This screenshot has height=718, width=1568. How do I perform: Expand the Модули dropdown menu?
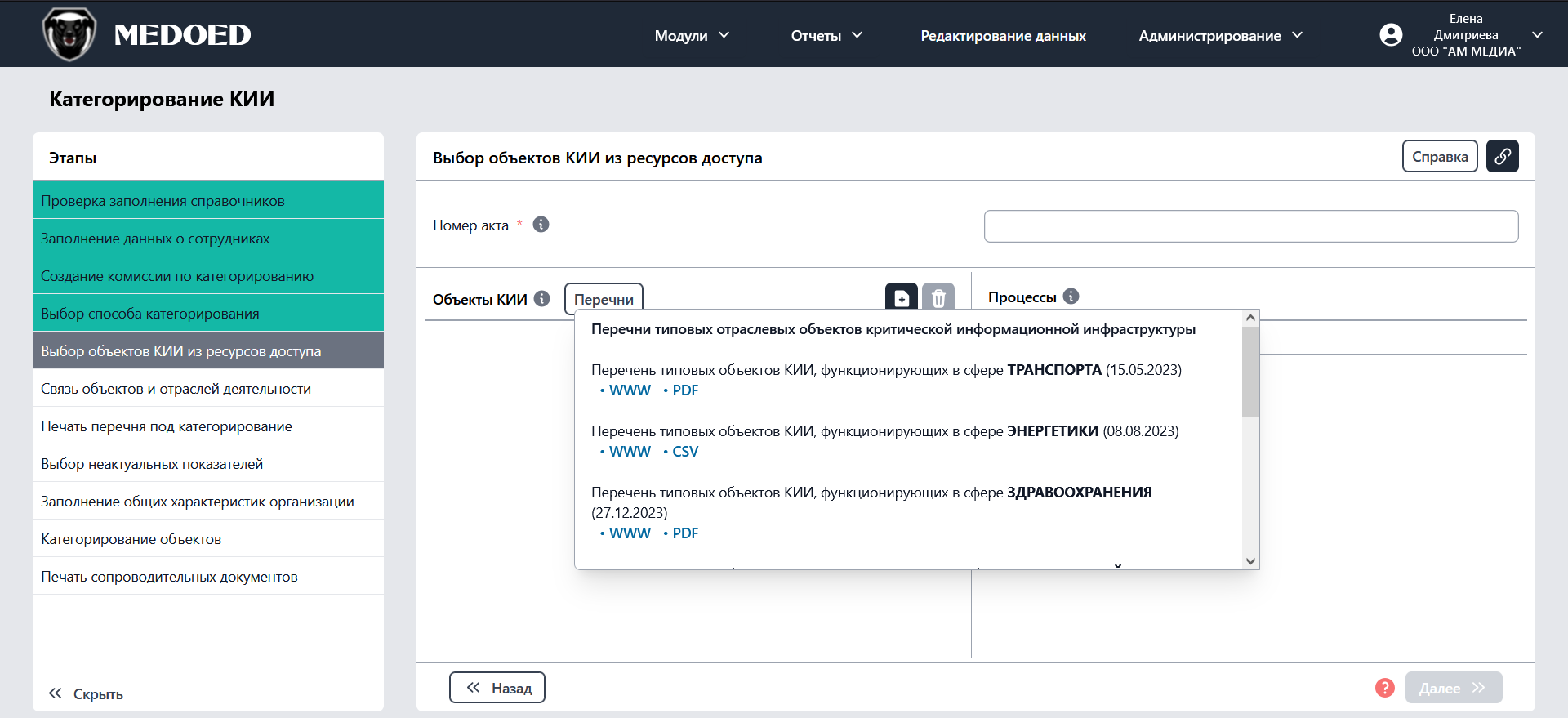coord(692,35)
